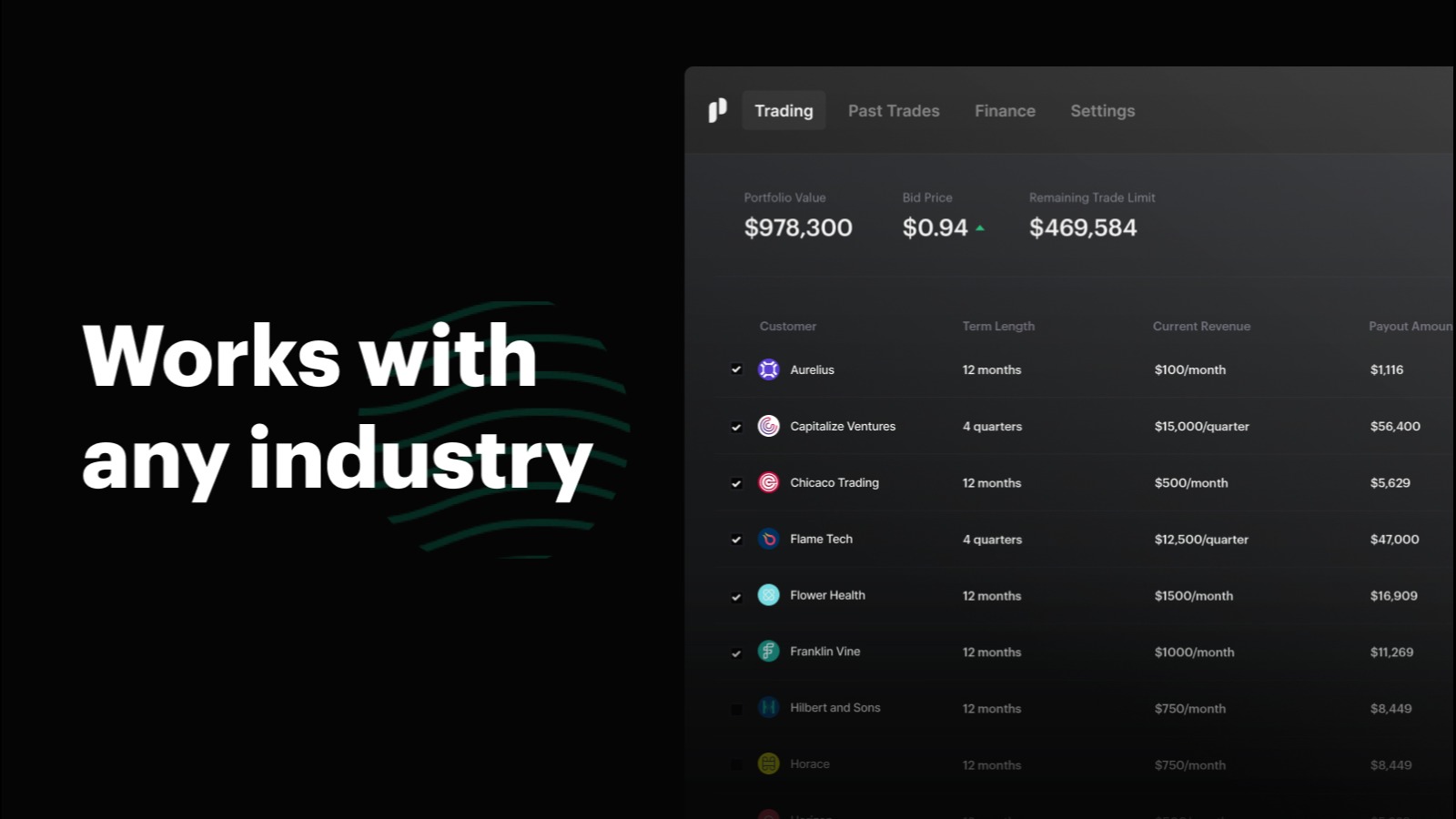This screenshot has height=819, width=1456.
Task: Open the Finance tab
Action: pyautogui.click(x=1005, y=111)
